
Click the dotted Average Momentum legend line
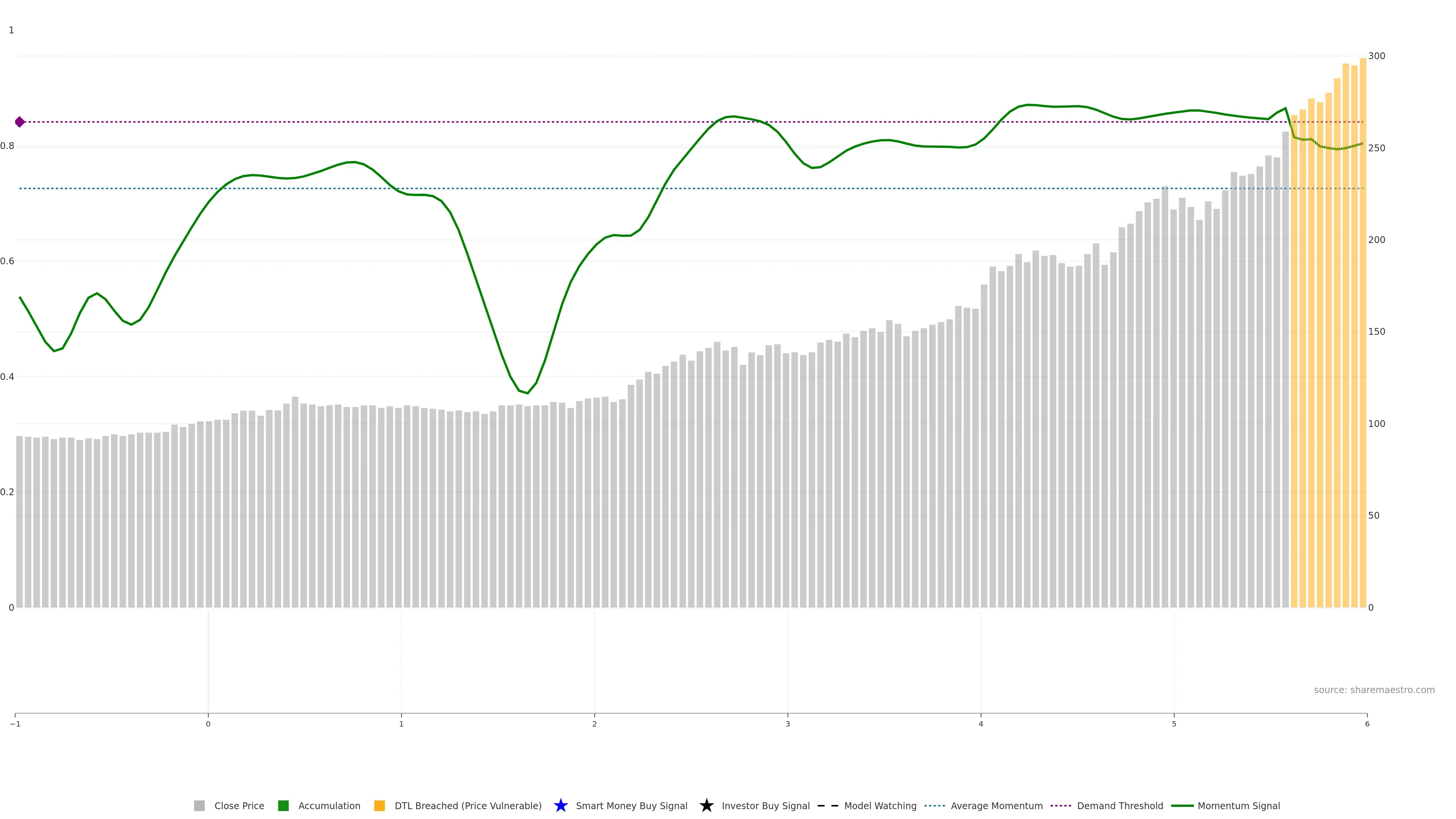click(934, 805)
